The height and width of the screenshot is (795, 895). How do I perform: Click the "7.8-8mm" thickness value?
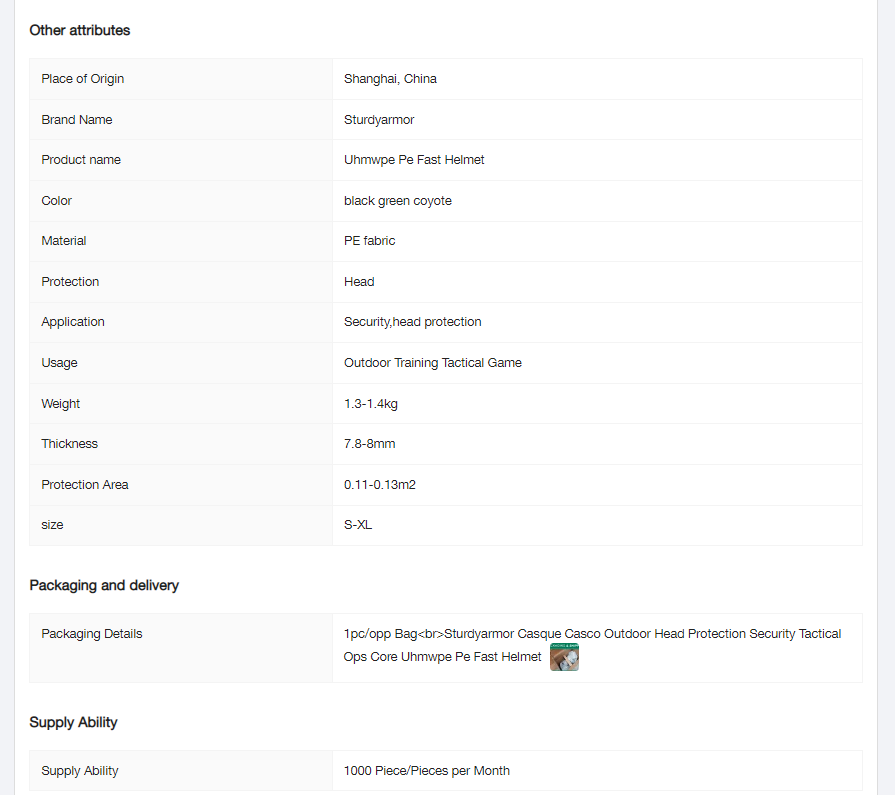[x=370, y=444]
